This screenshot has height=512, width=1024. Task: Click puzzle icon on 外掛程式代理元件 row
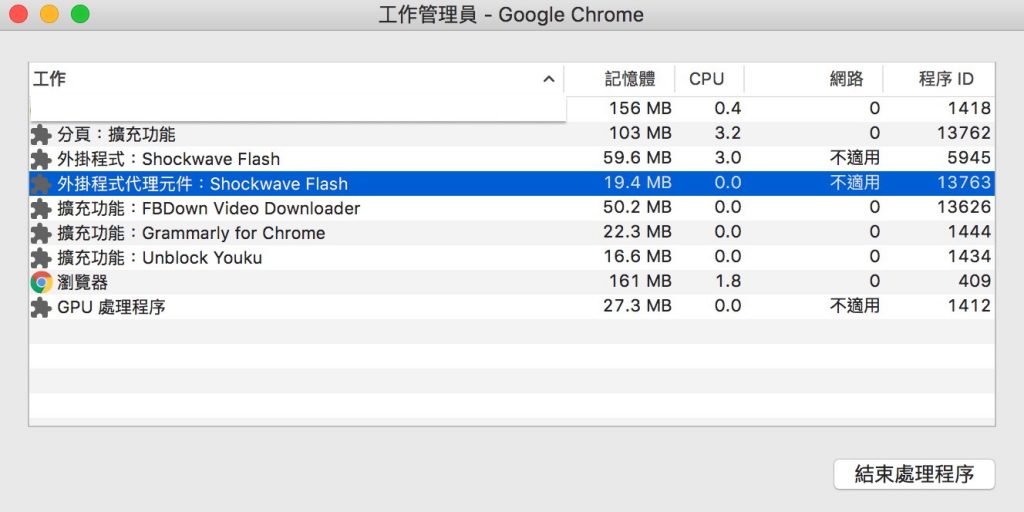[41, 184]
